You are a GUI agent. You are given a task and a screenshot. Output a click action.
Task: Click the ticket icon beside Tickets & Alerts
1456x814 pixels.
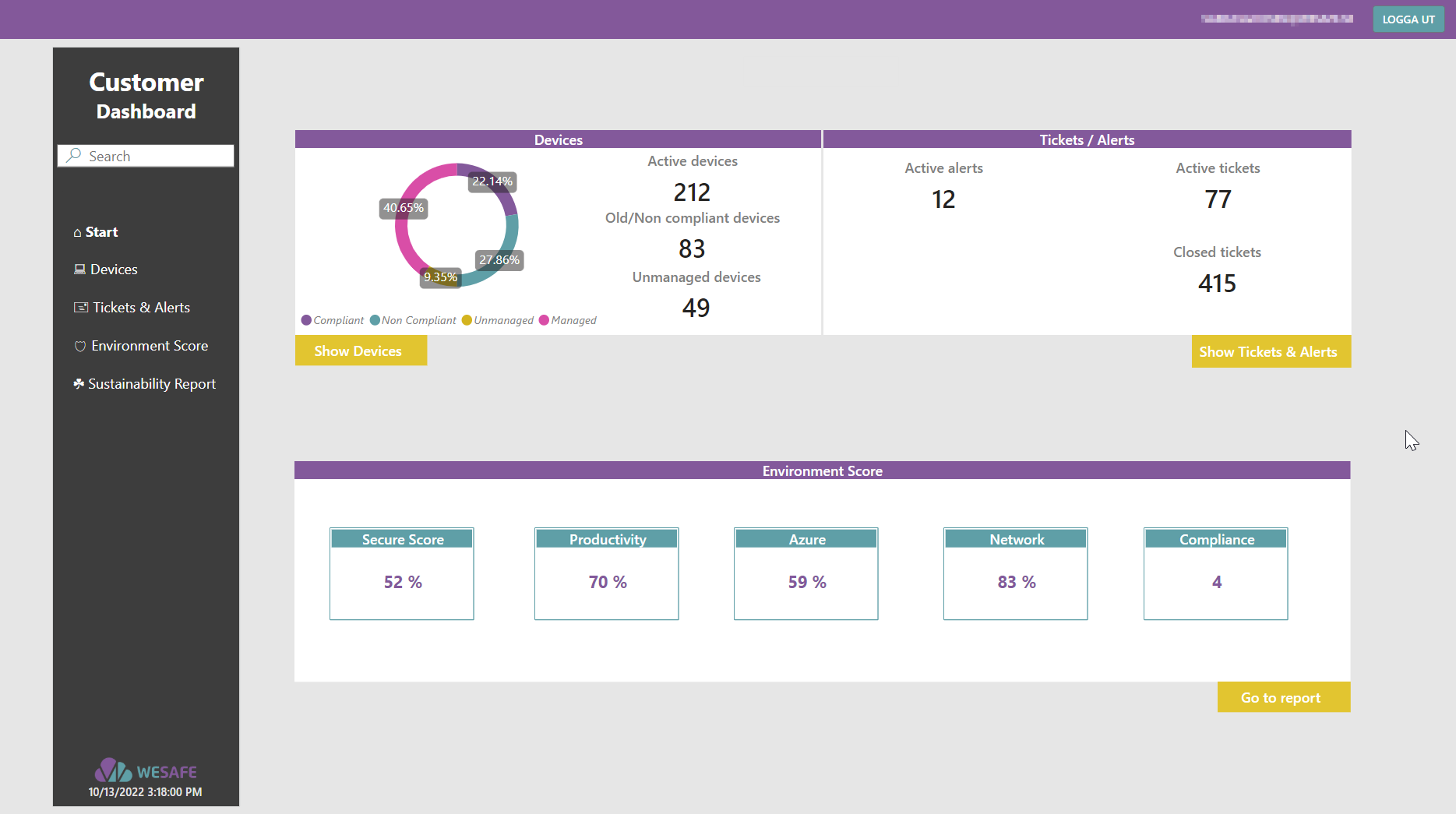(x=81, y=308)
